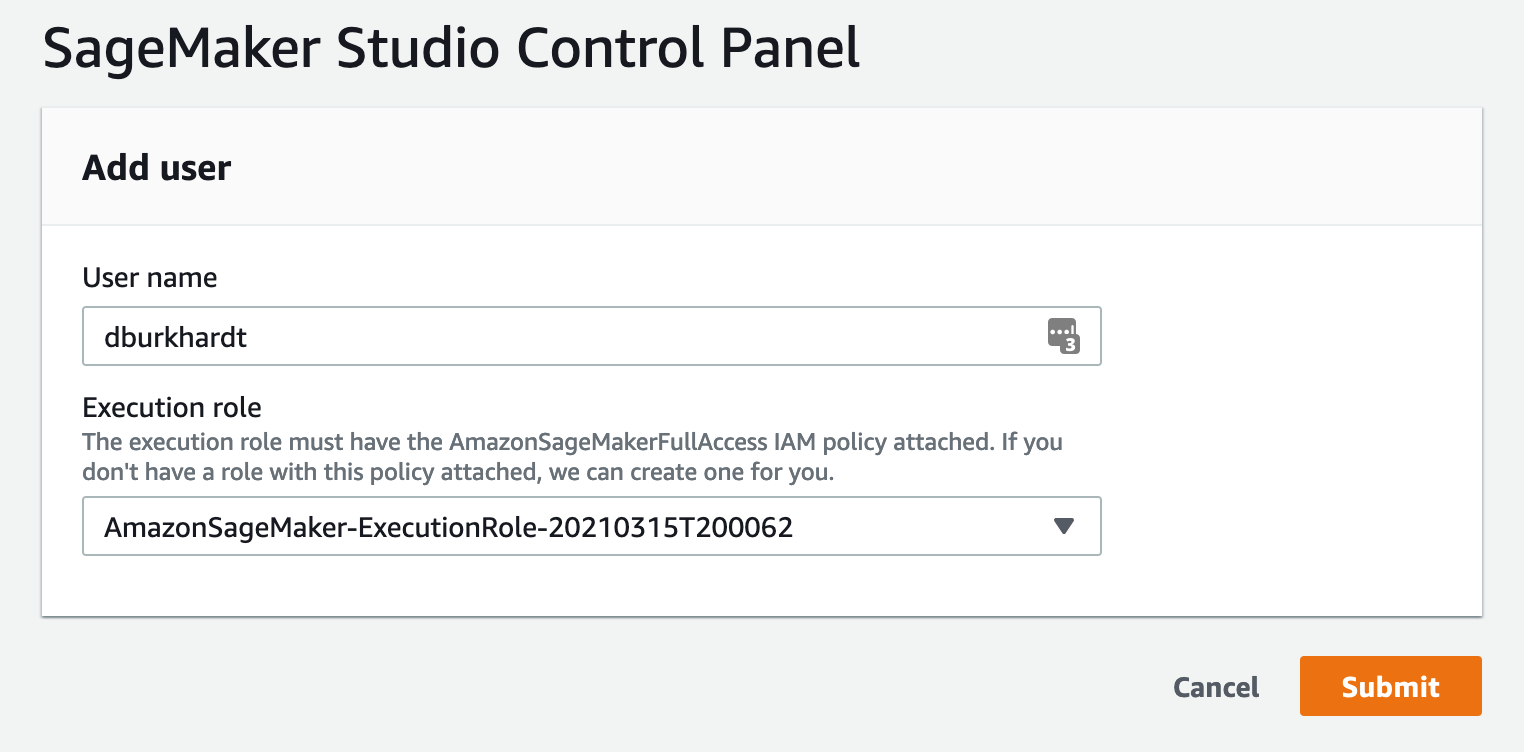The height and width of the screenshot is (752, 1524).
Task: Click the SageMaker Studio Control Panel title
Action: click(451, 50)
